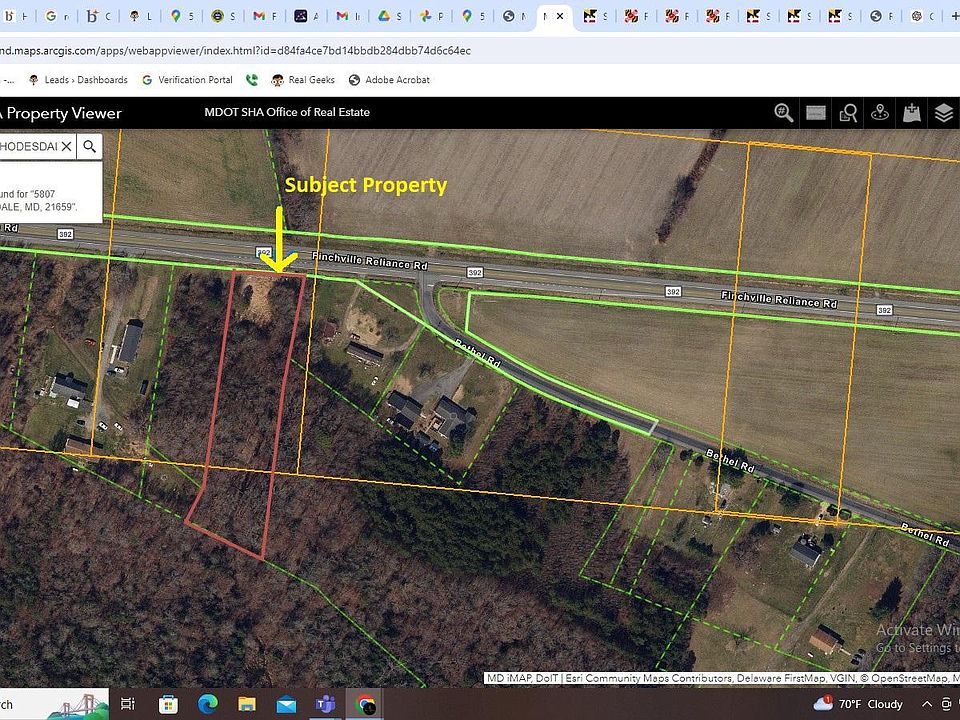Click the magnifier search button
The height and width of the screenshot is (720, 960).
pyautogui.click(x=89, y=146)
